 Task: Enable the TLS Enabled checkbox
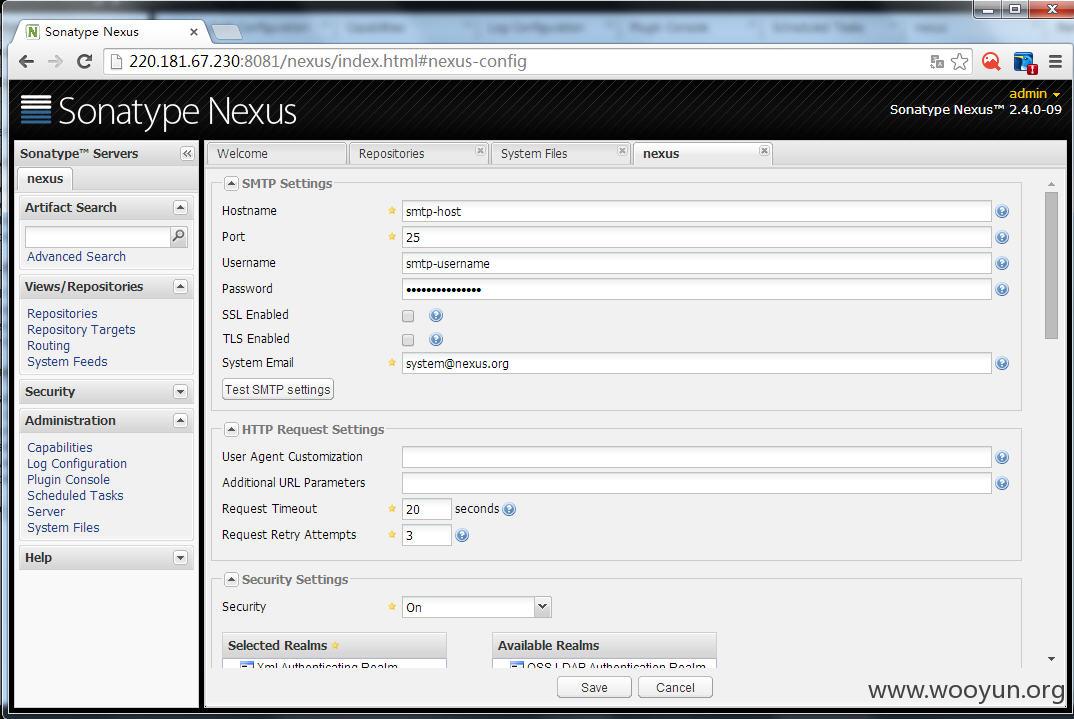pyautogui.click(x=408, y=340)
